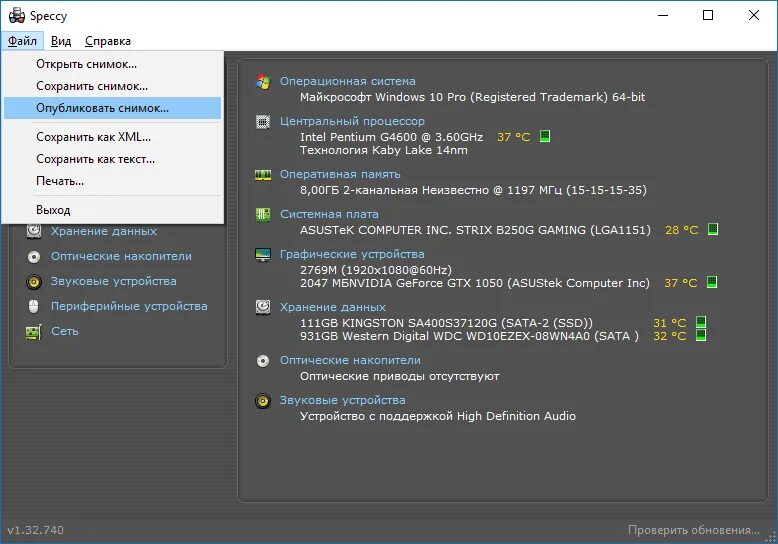Maximize the Speccy window
This screenshot has width=778, height=544.
click(708, 15)
